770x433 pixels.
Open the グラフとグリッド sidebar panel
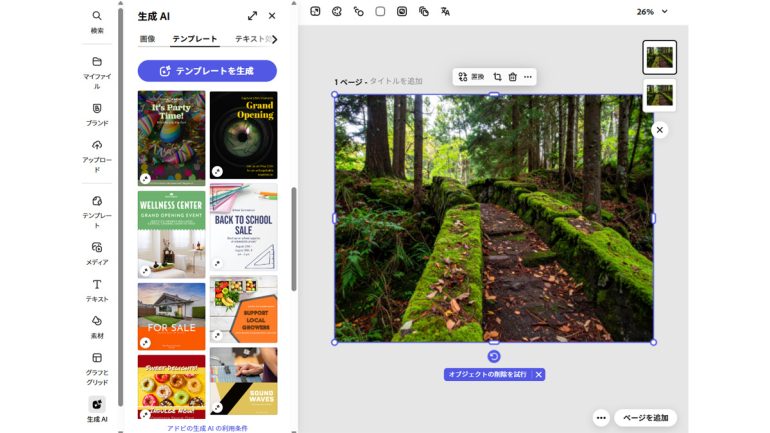97,368
